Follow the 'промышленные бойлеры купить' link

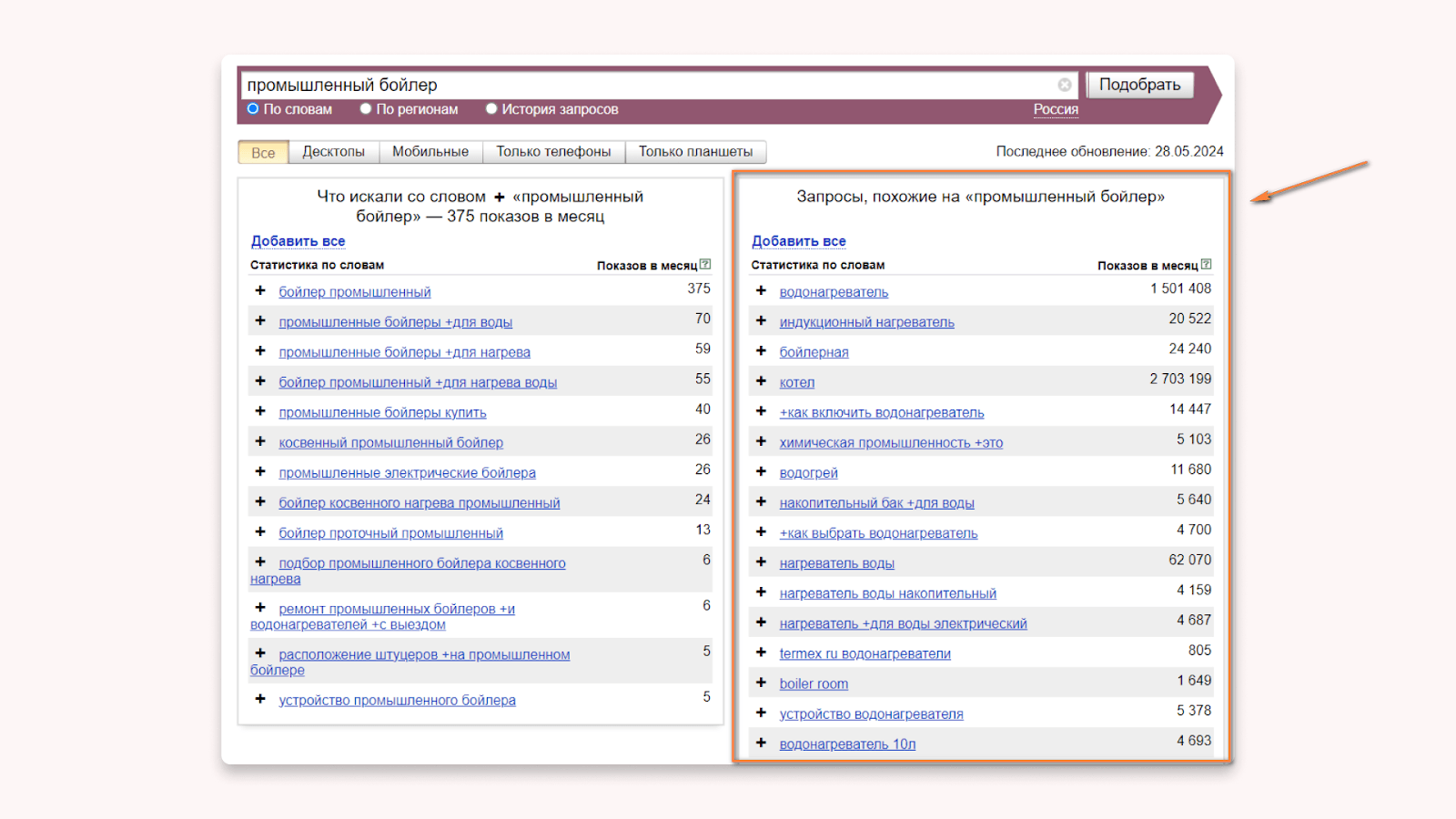tap(382, 413)
